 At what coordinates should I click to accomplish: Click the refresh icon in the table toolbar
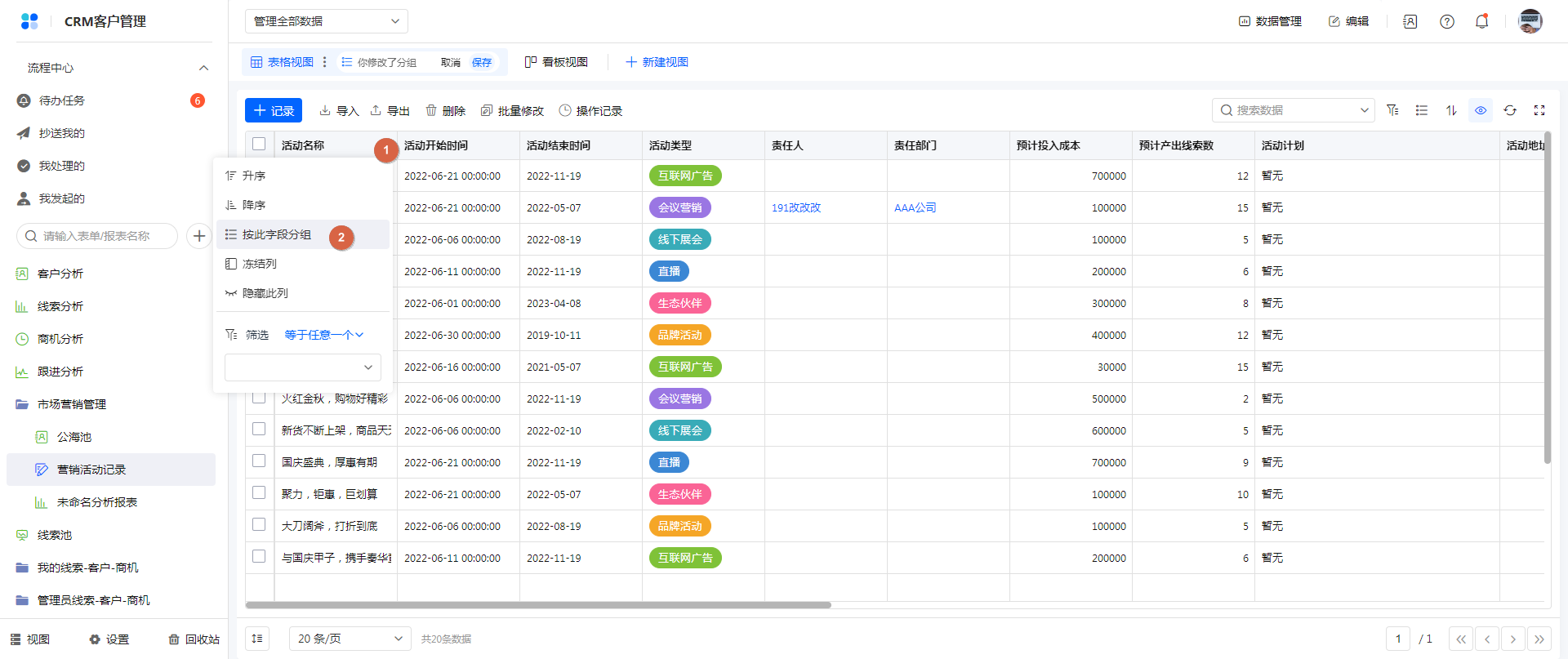[1510, 110]
